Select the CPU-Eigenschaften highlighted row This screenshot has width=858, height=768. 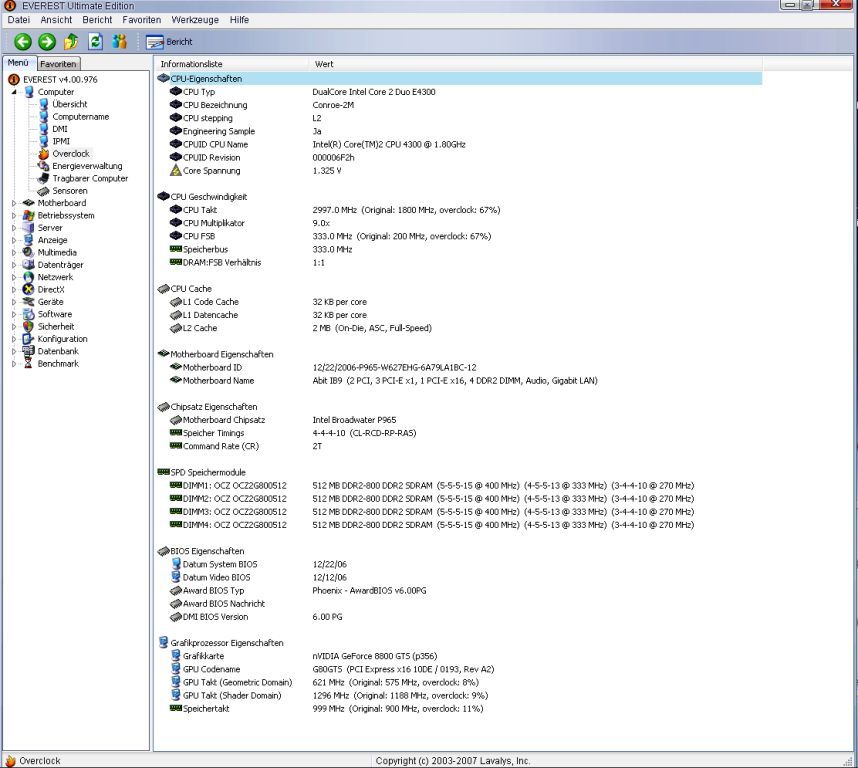click(459, 79)
